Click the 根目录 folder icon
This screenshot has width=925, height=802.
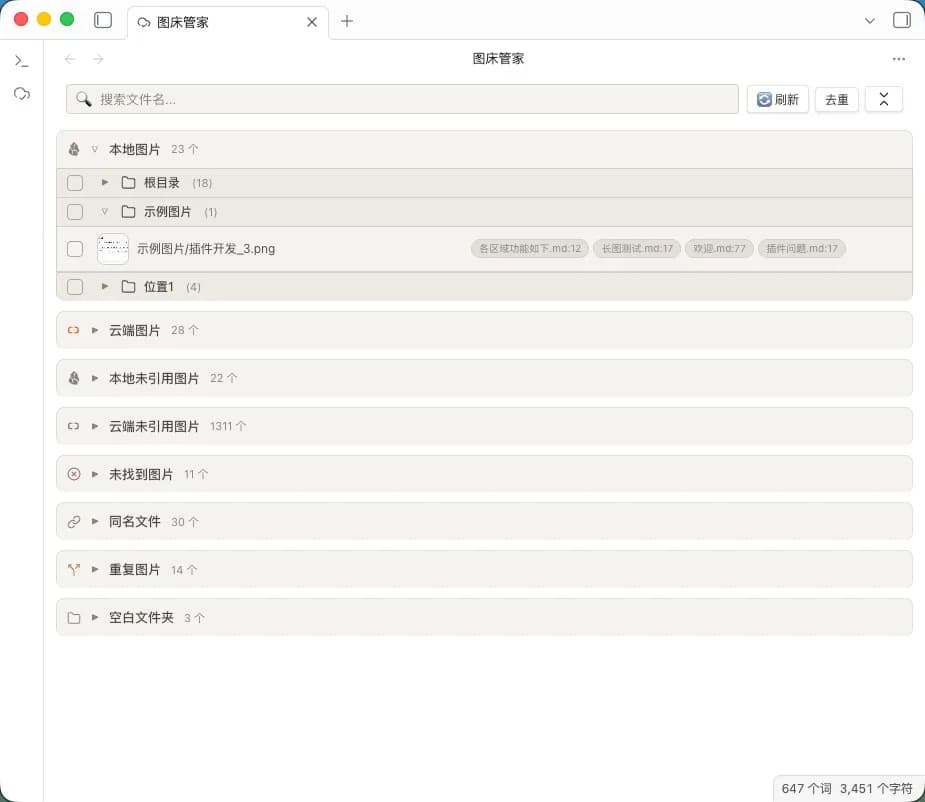tap(129, 182)
